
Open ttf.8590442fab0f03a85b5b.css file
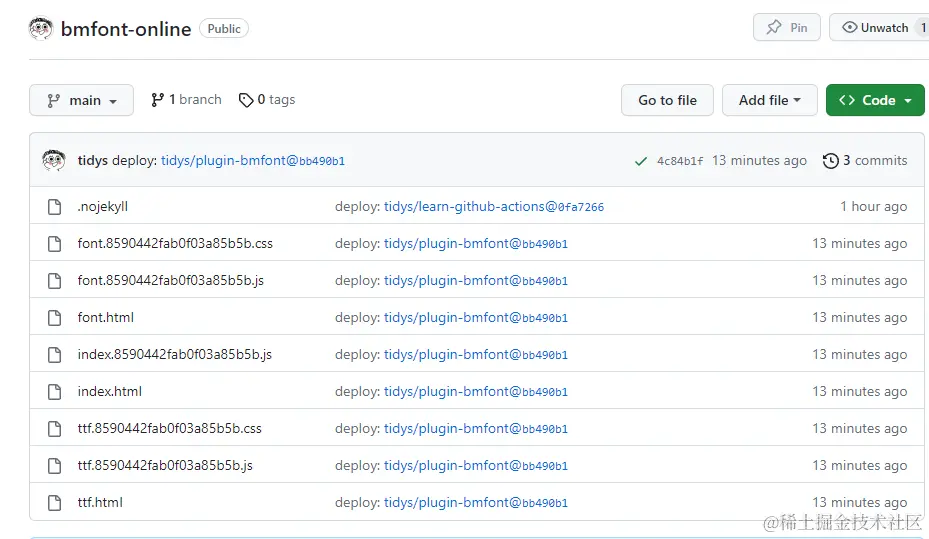[x=169, y=429]
